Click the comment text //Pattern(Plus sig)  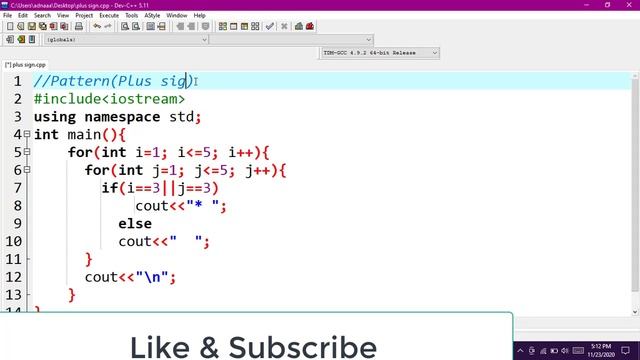(113, 81)
